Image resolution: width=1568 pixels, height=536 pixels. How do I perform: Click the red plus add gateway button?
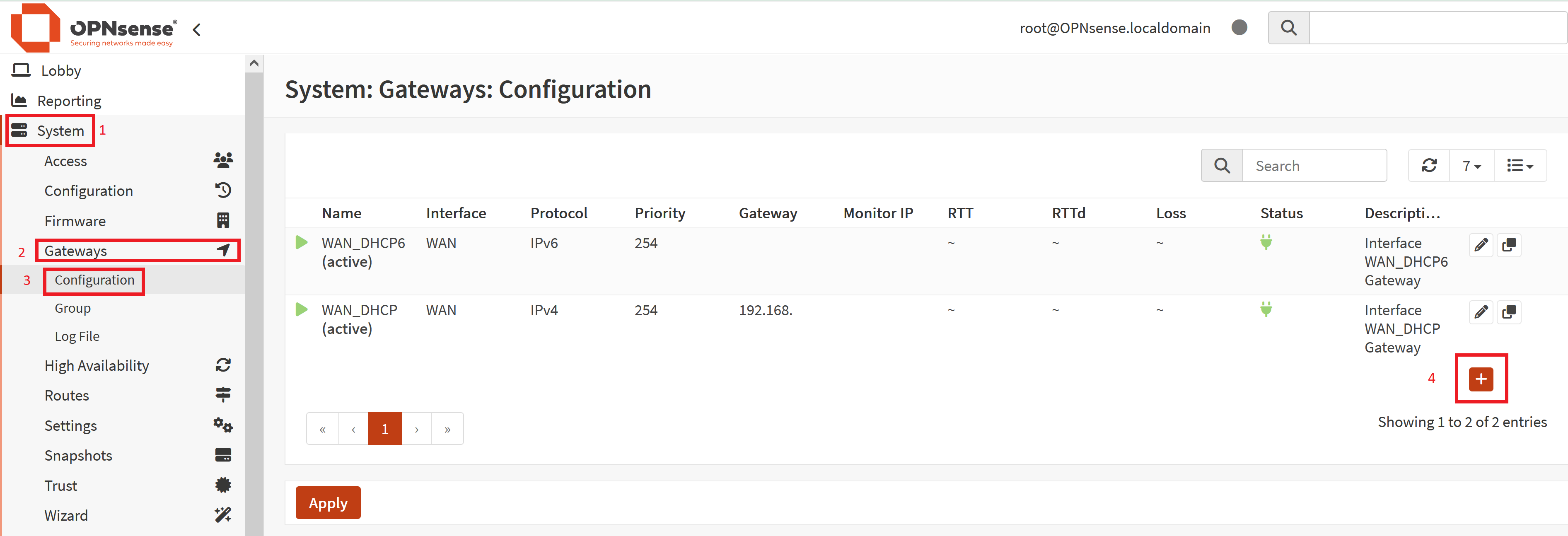[1480, 379]
